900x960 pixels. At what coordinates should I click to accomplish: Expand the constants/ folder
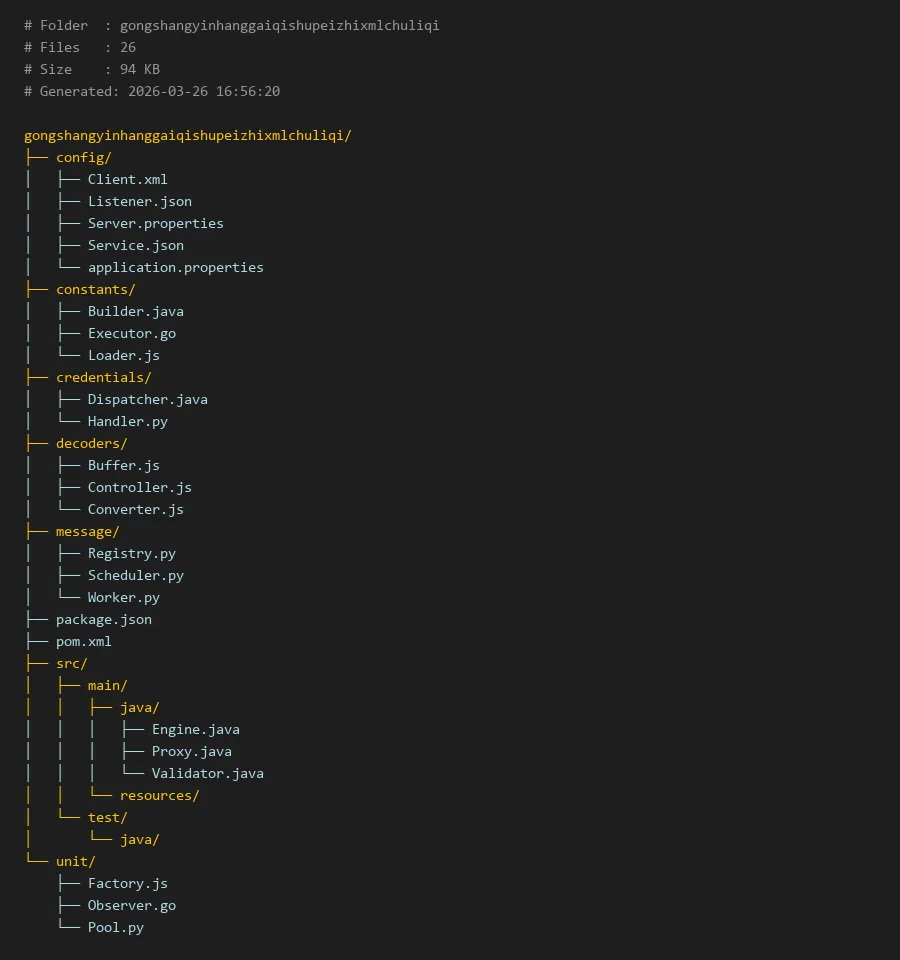point(95,289)
